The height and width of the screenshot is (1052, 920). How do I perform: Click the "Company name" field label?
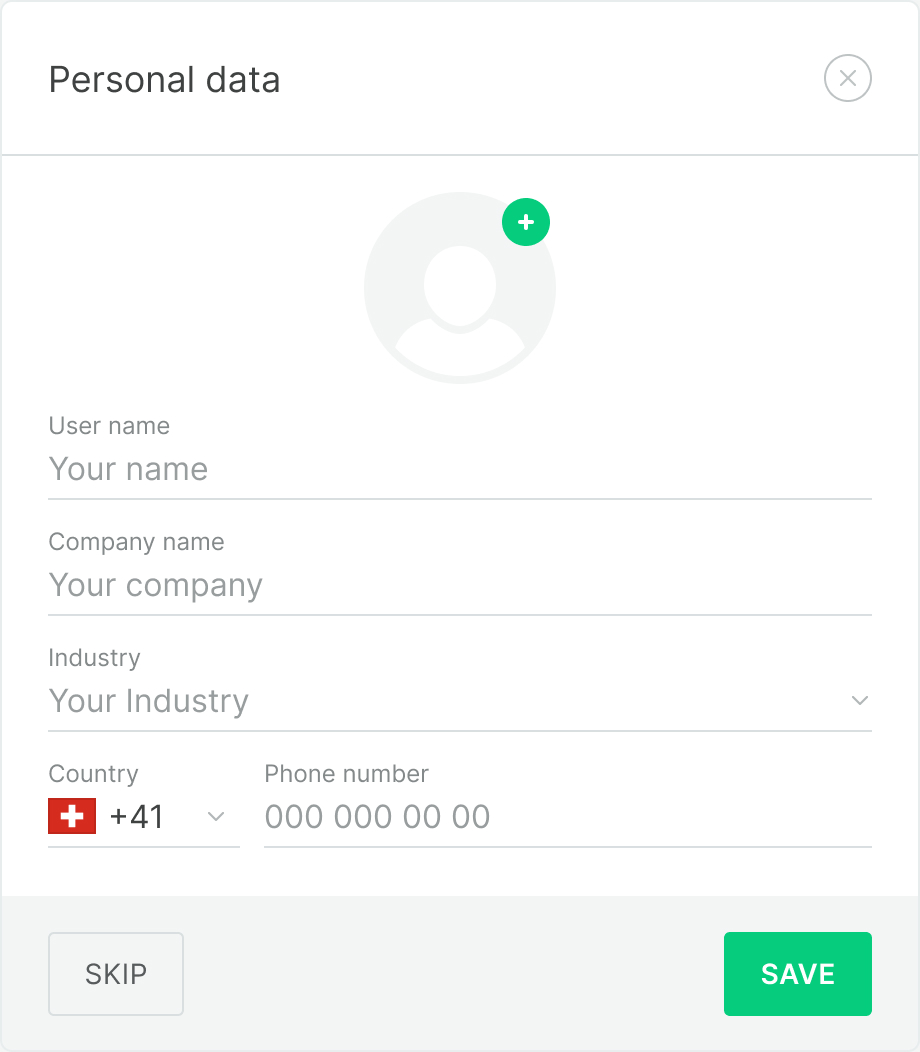(136, 542)
